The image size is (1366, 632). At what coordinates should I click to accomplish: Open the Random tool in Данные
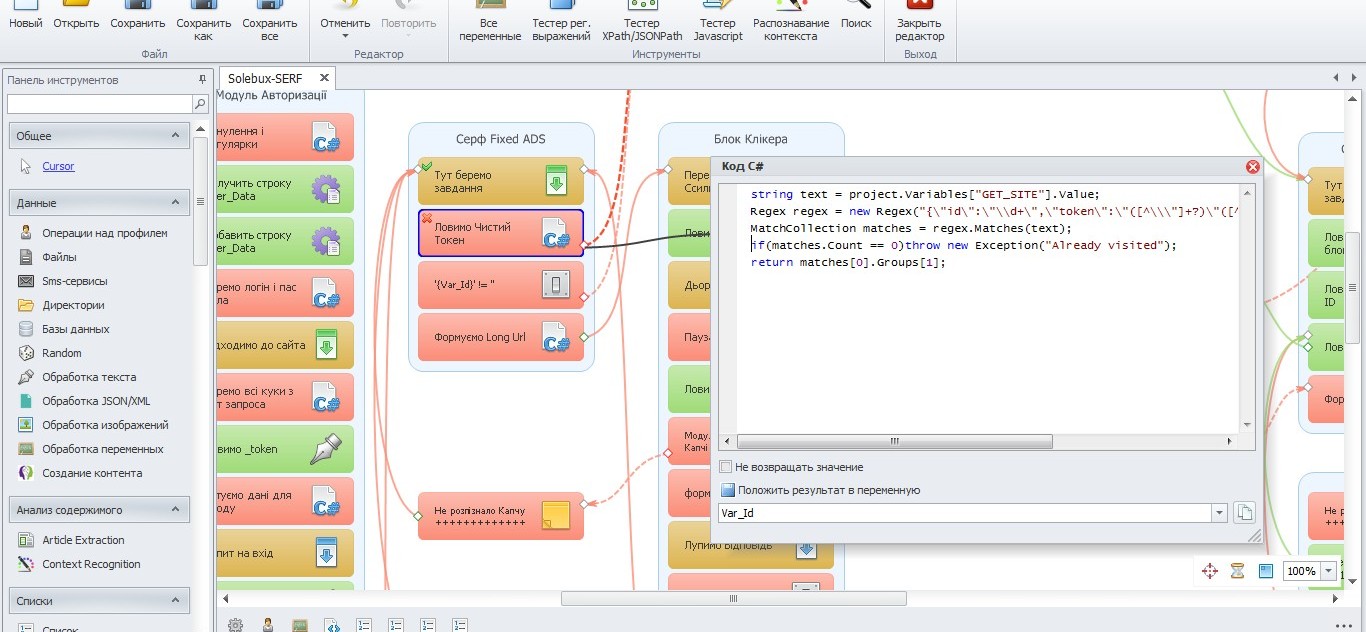point(62,353)
